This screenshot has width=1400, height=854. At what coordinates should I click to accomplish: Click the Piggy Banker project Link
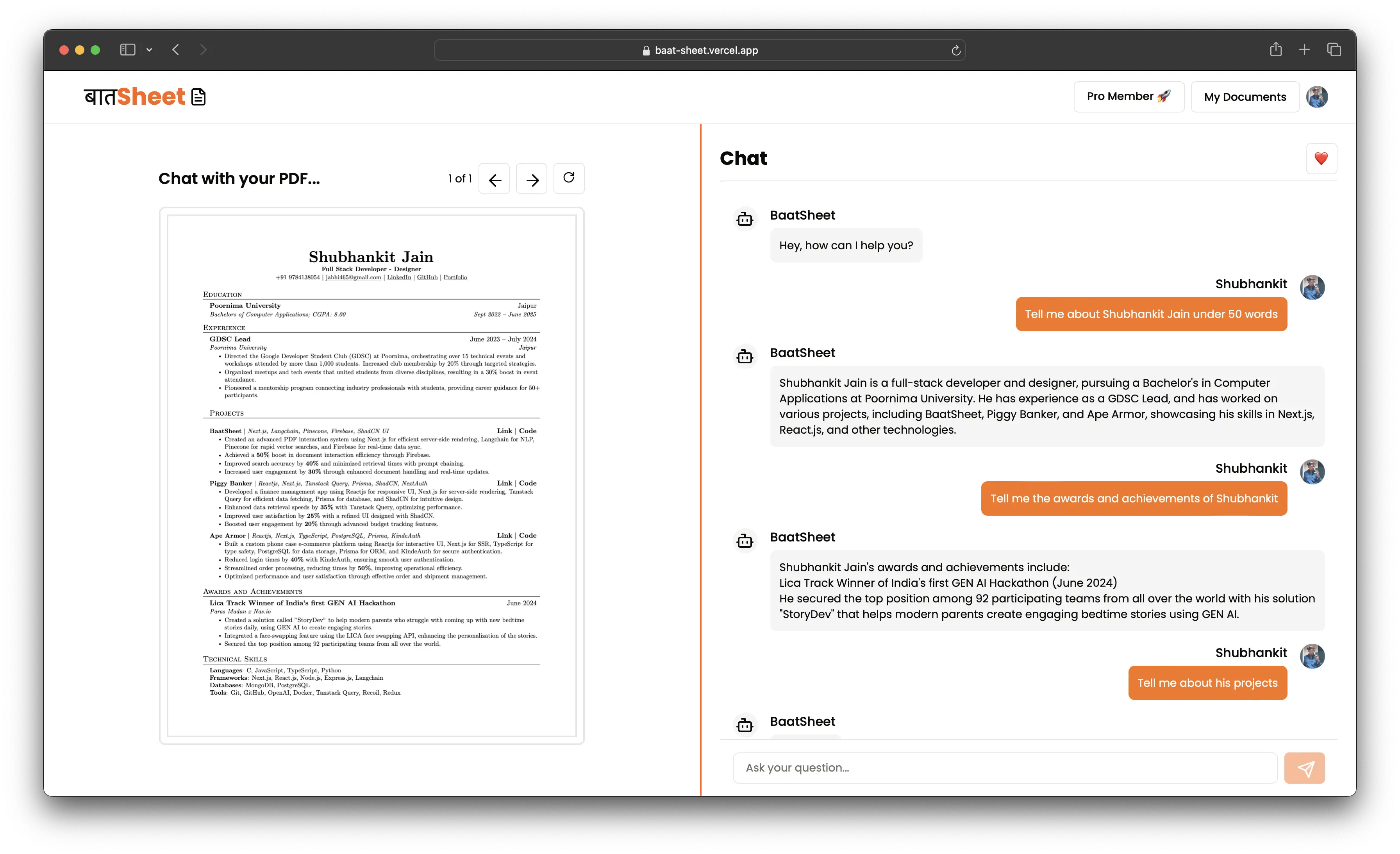coord(505,483)
